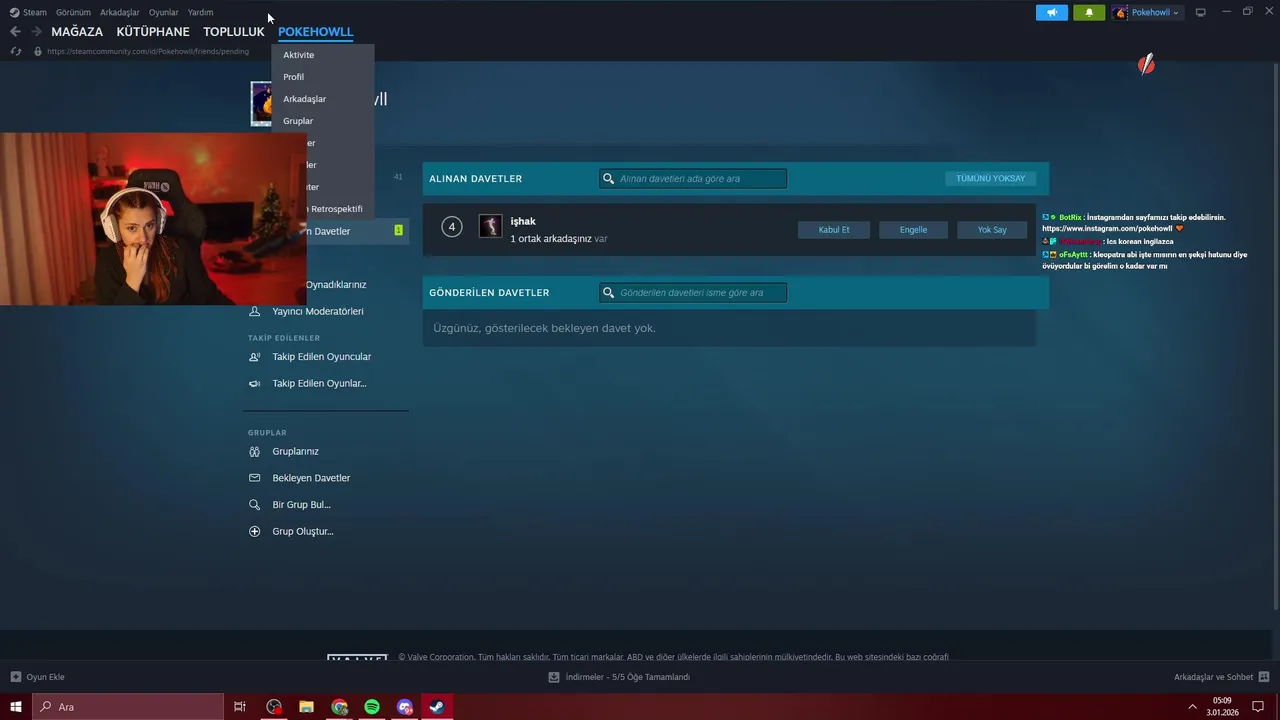Image resolution: width=1280 pixels, height=720 pixels.
Task: Click the Oyun Ekle plus icon
Action: [15, 677]
